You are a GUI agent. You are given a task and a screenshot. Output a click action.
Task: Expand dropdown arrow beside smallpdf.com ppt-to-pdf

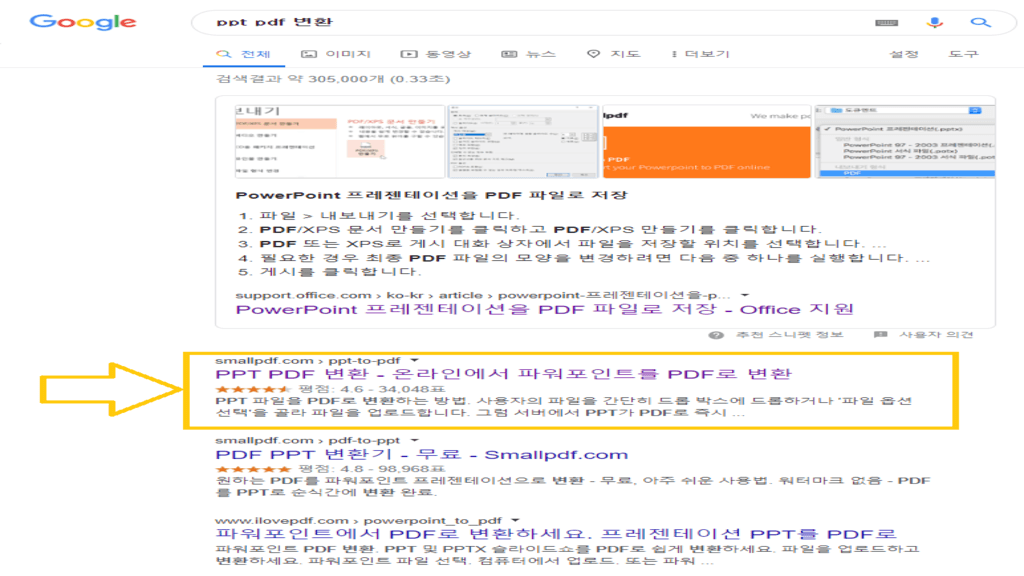click(x=415, y=360)
